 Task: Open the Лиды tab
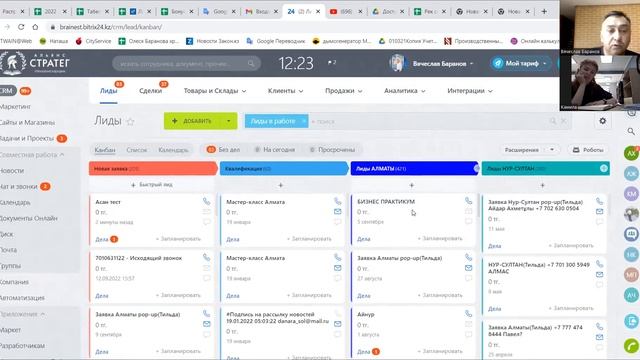(109, 91)
